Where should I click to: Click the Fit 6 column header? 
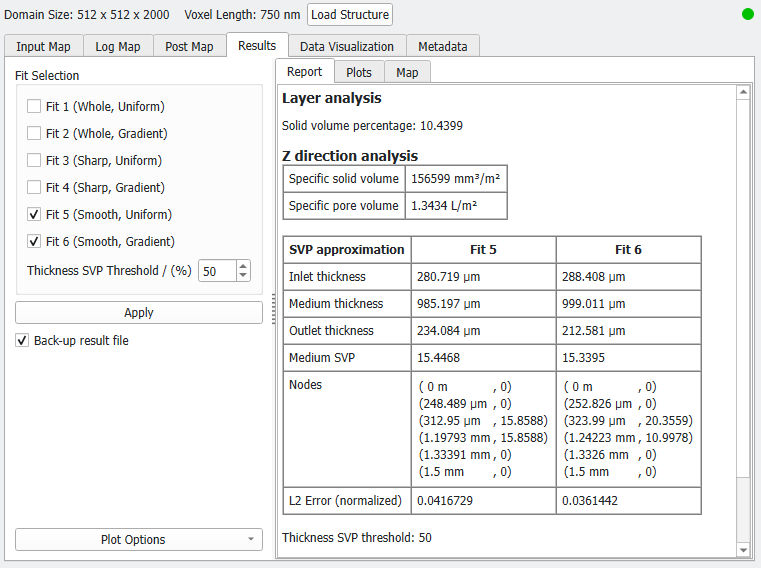(629, 250)
